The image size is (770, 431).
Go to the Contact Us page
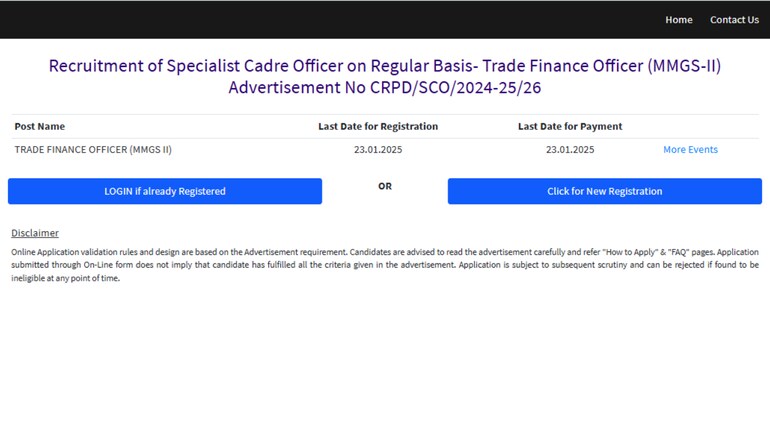(734, 20)
